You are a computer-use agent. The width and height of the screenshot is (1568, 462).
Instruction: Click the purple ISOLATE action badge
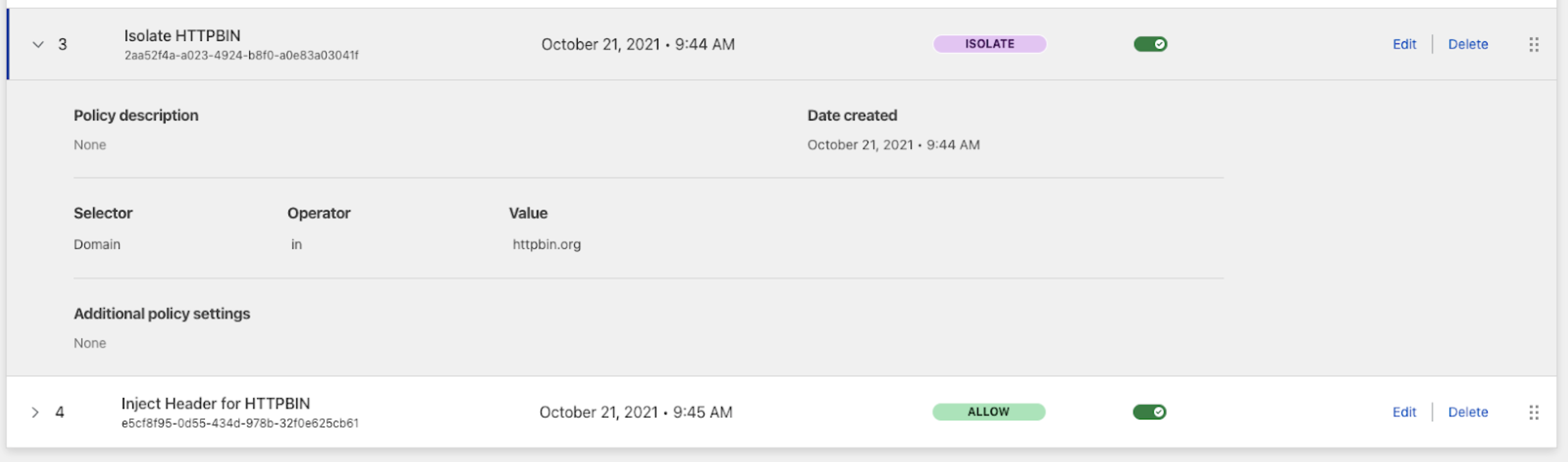[x=989, y=43]
